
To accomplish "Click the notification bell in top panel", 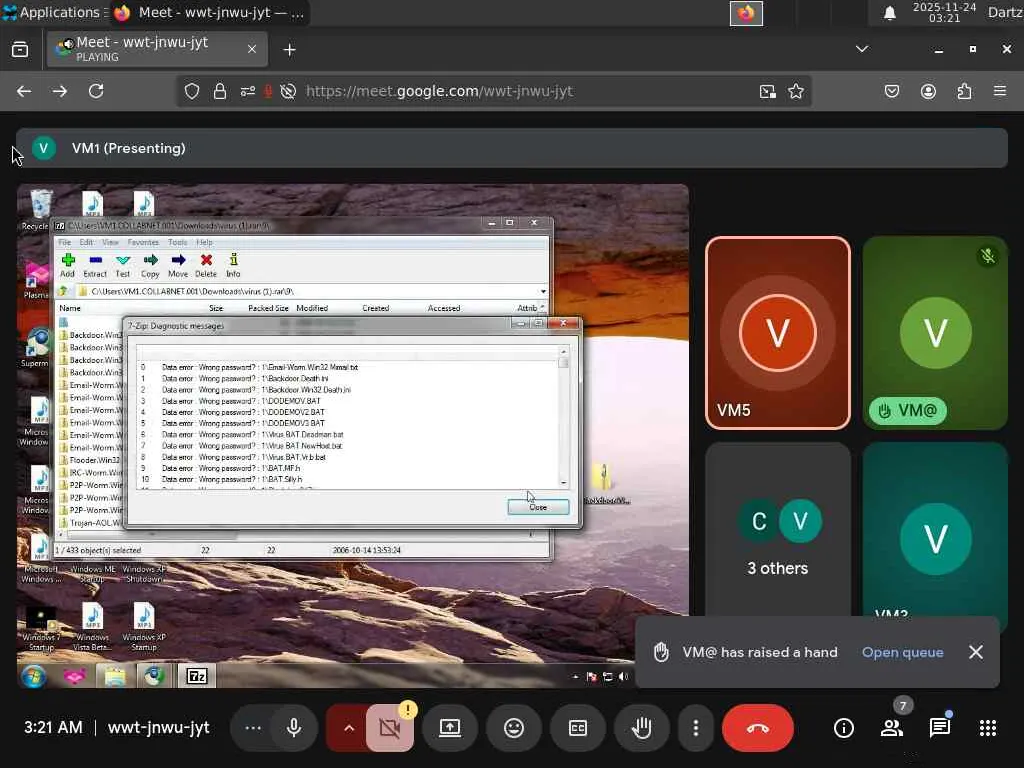I will click(889, 13).
